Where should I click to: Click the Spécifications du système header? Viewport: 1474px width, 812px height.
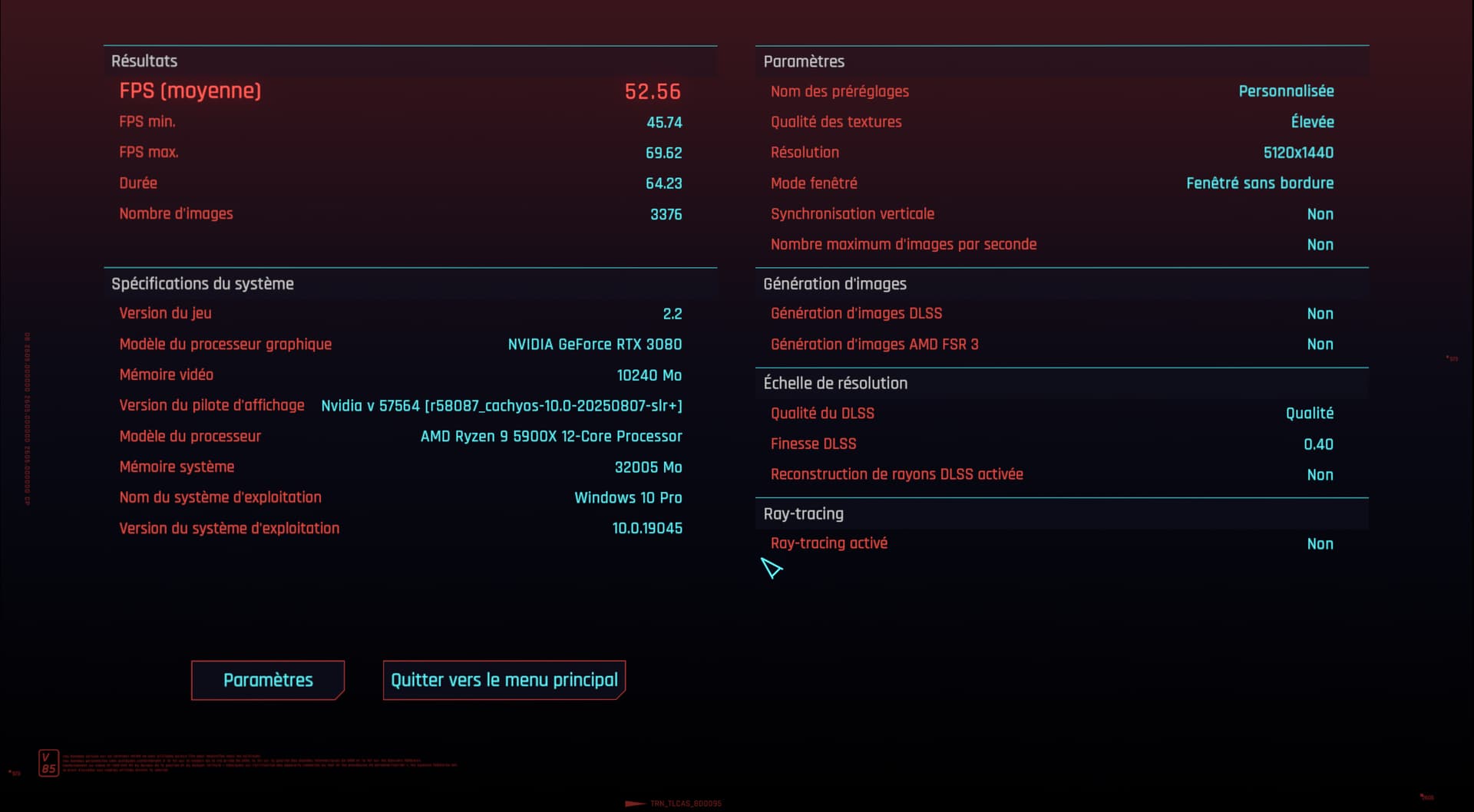pos(203,284)
